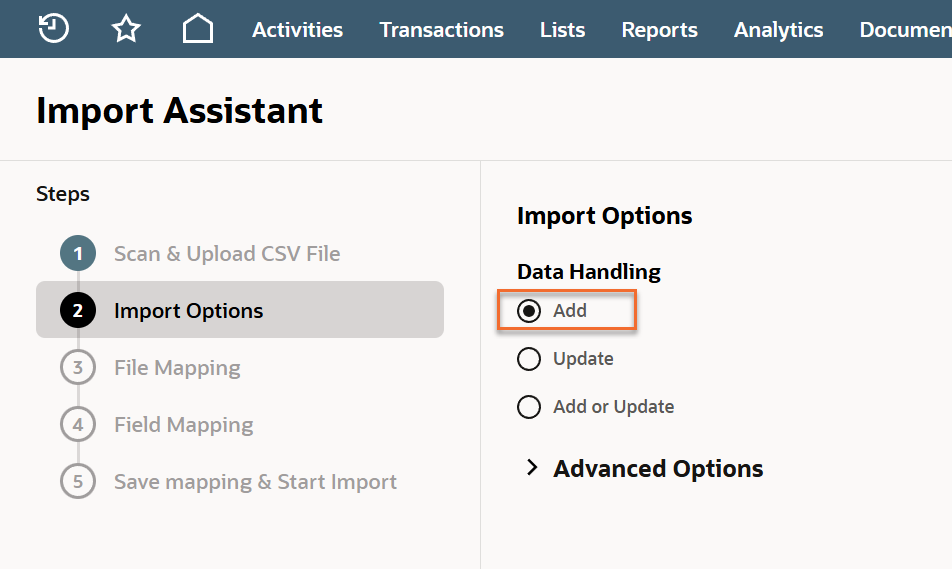Screen dimensions: 952x569
Task: Go to Scan & Upload CSV File step
Action: click(x=227, y=254)
